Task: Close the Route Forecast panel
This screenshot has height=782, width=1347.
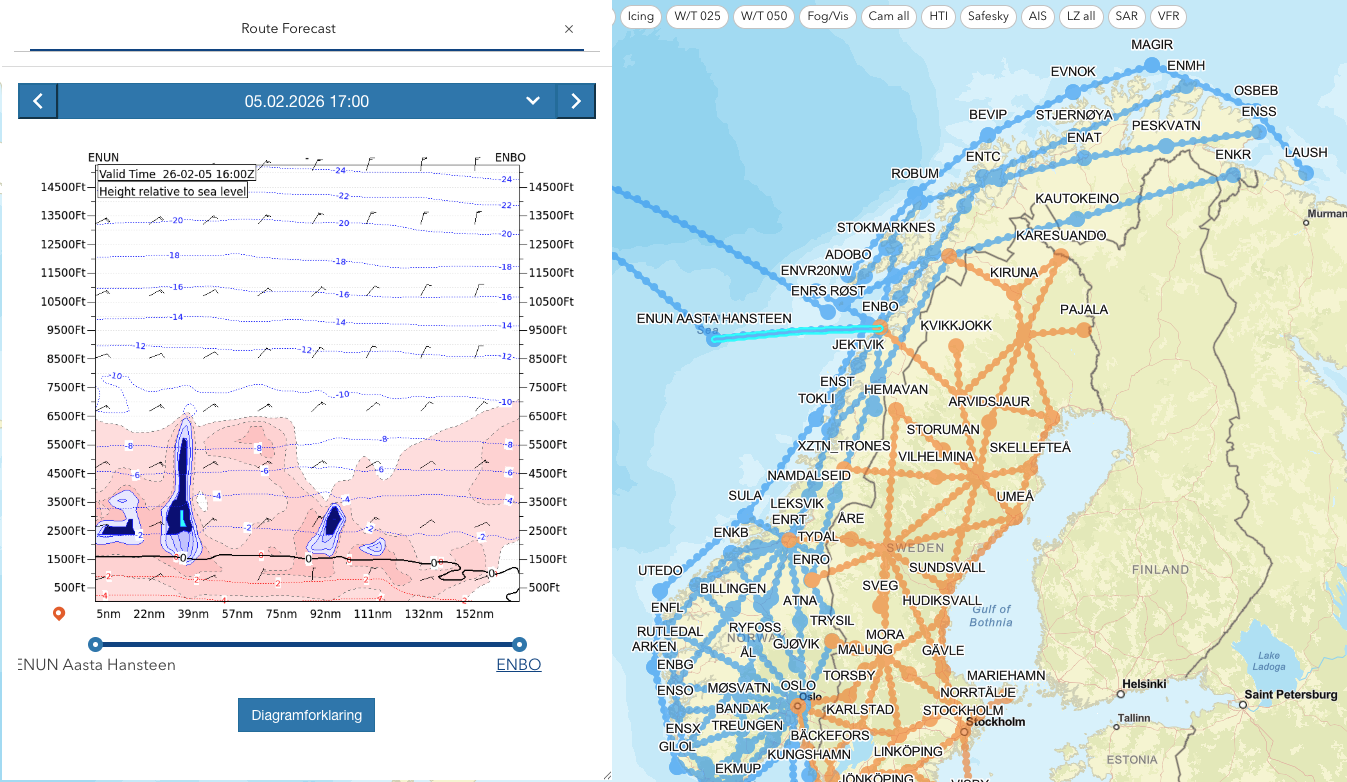Action: [569, 29]
